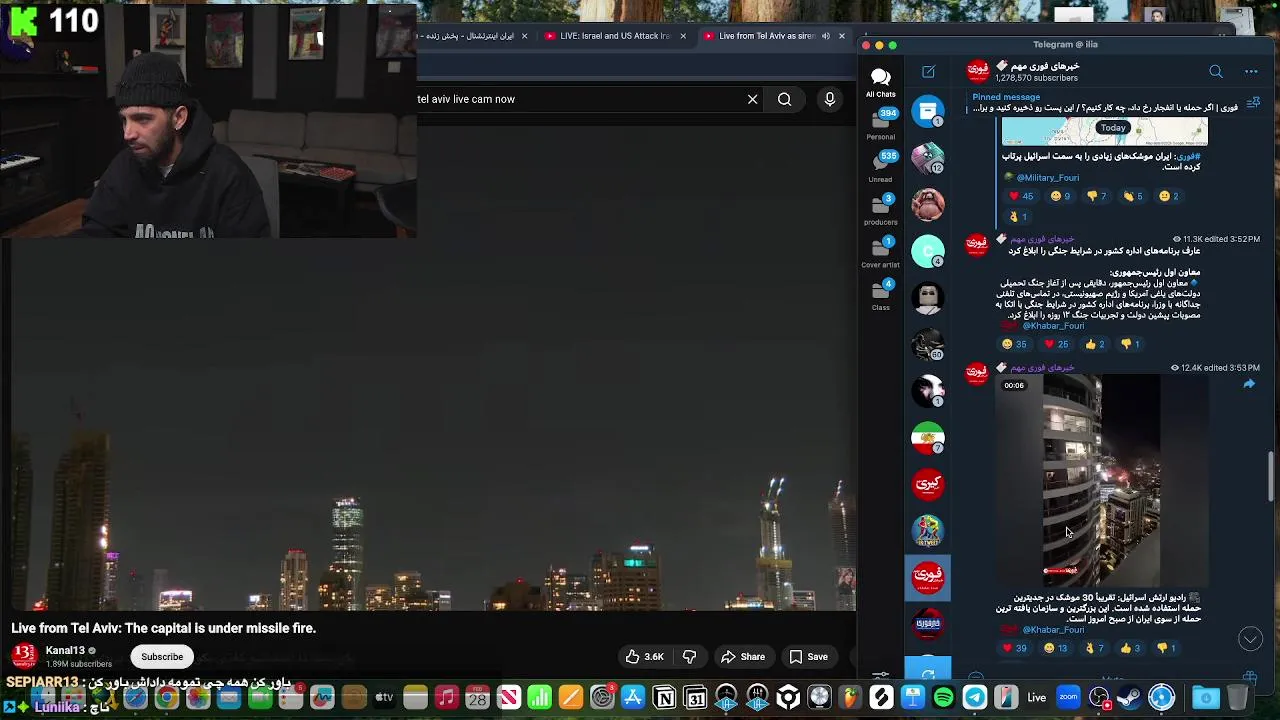Image resolution: width=1280 pixels, height=720 pixels.
Task: Dislike the YouTube video
Action: [x=689, y=657]
